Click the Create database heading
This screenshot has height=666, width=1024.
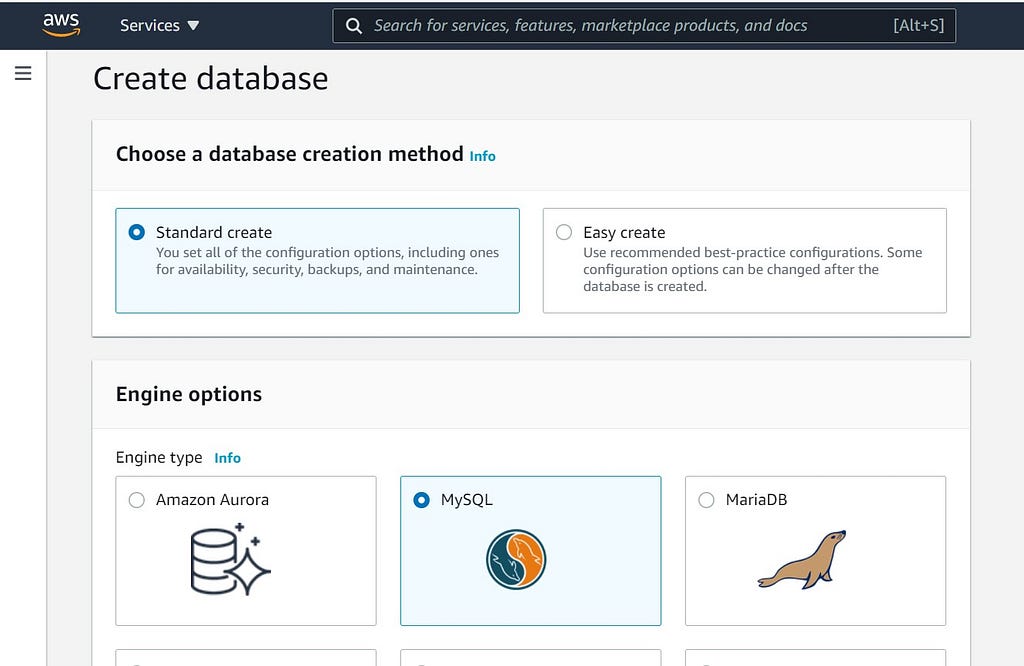pos(210,79)
